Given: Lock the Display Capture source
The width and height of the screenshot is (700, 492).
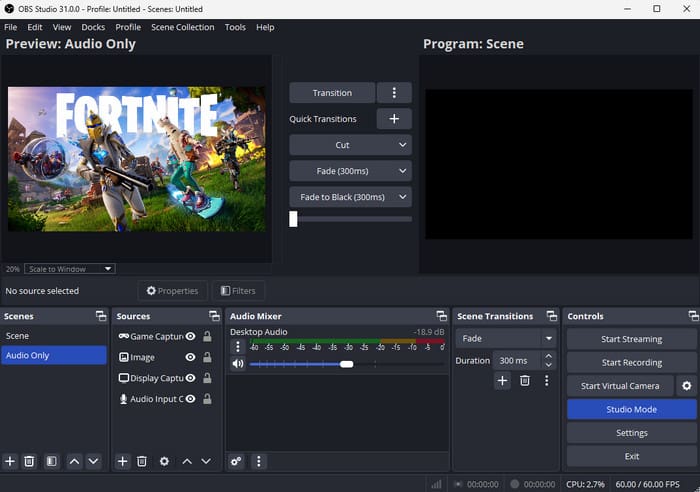Looking at the screenshot, I should click(207, 378).
